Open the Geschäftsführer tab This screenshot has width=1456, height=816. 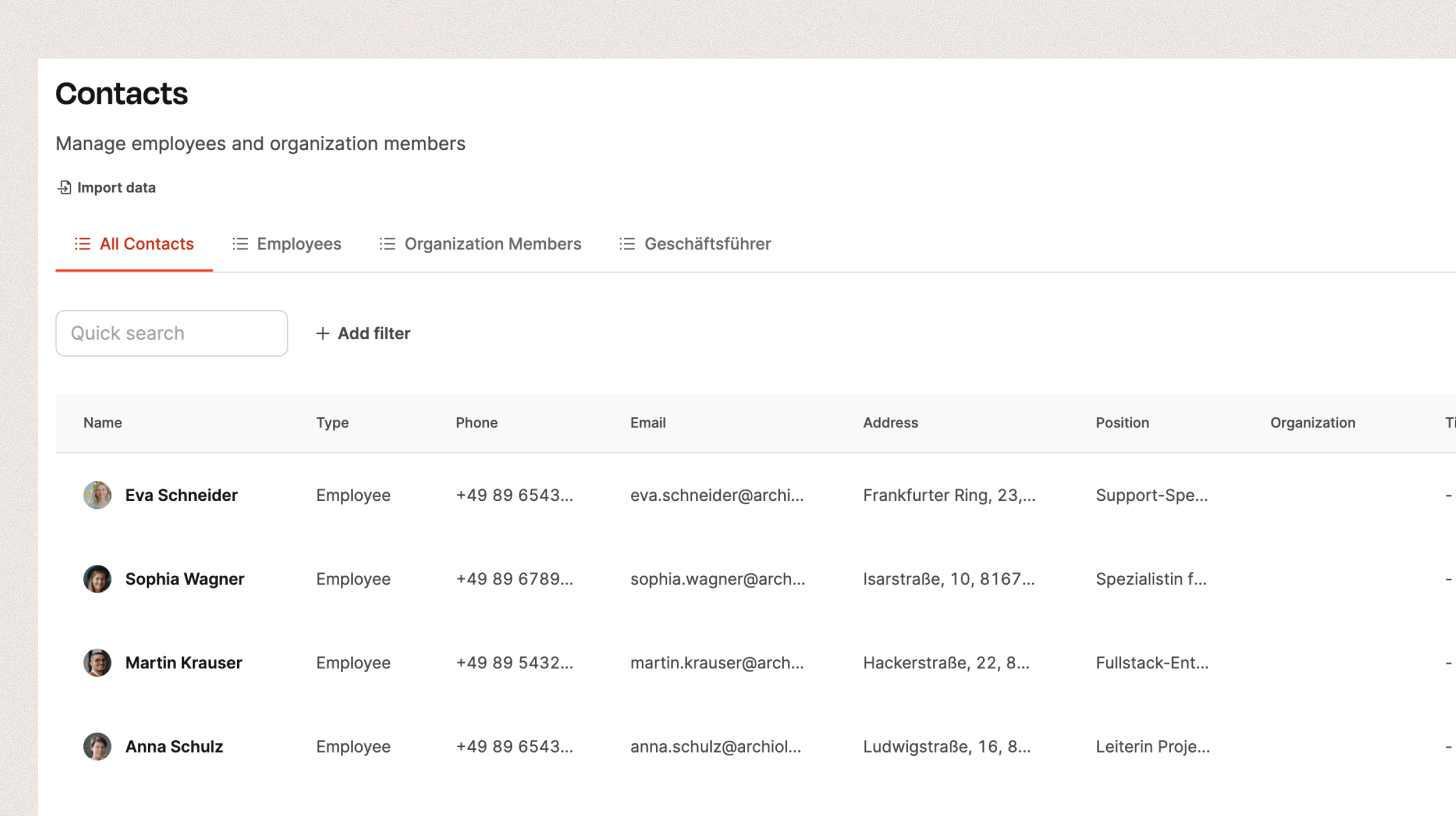(x=695, y=244)
